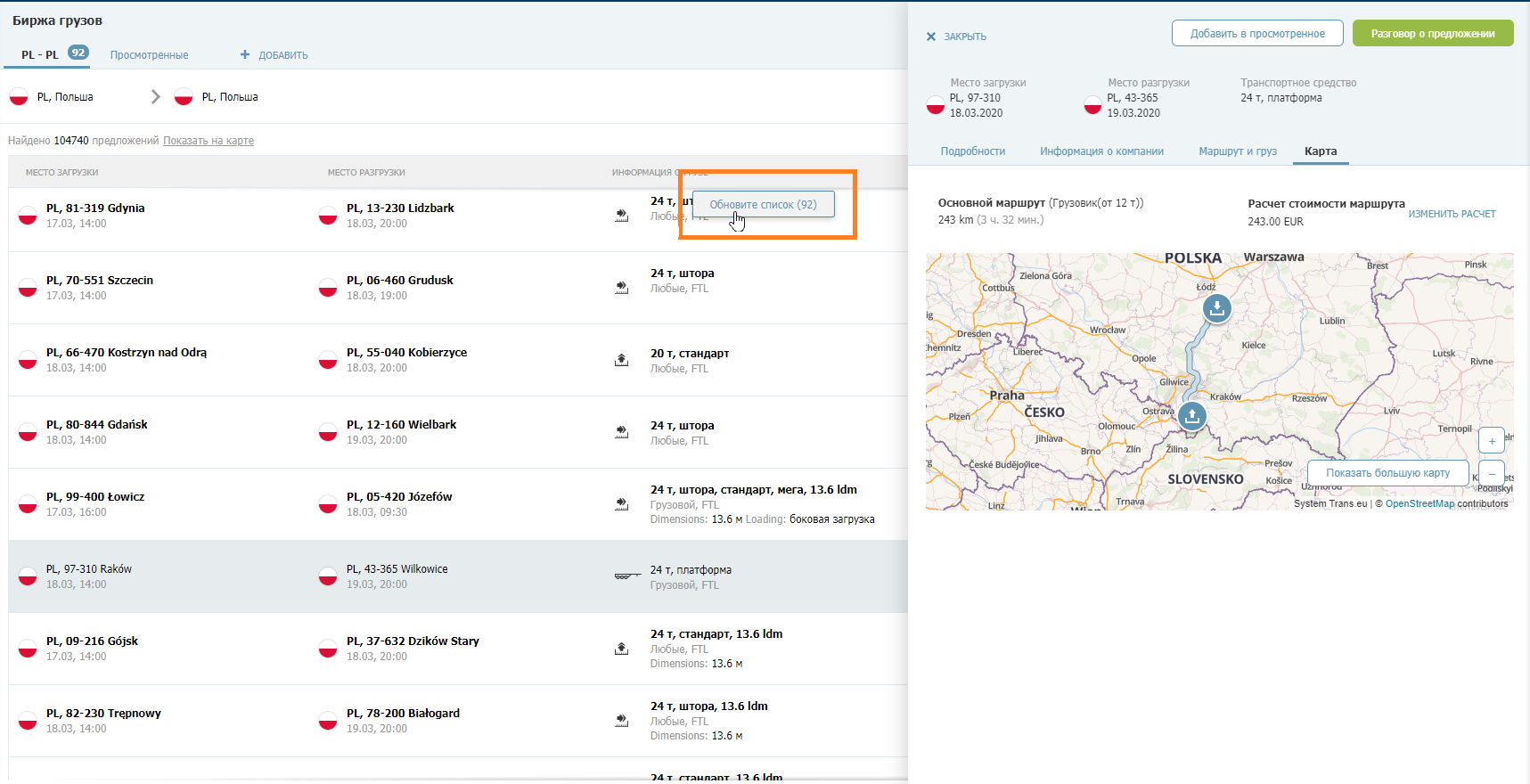Image resolution: width=1530 pixels, height=784 pixels.
Task: Click the OpenStreetMap attribution link
Action: pyautogui.click(x=1420, y=503)
